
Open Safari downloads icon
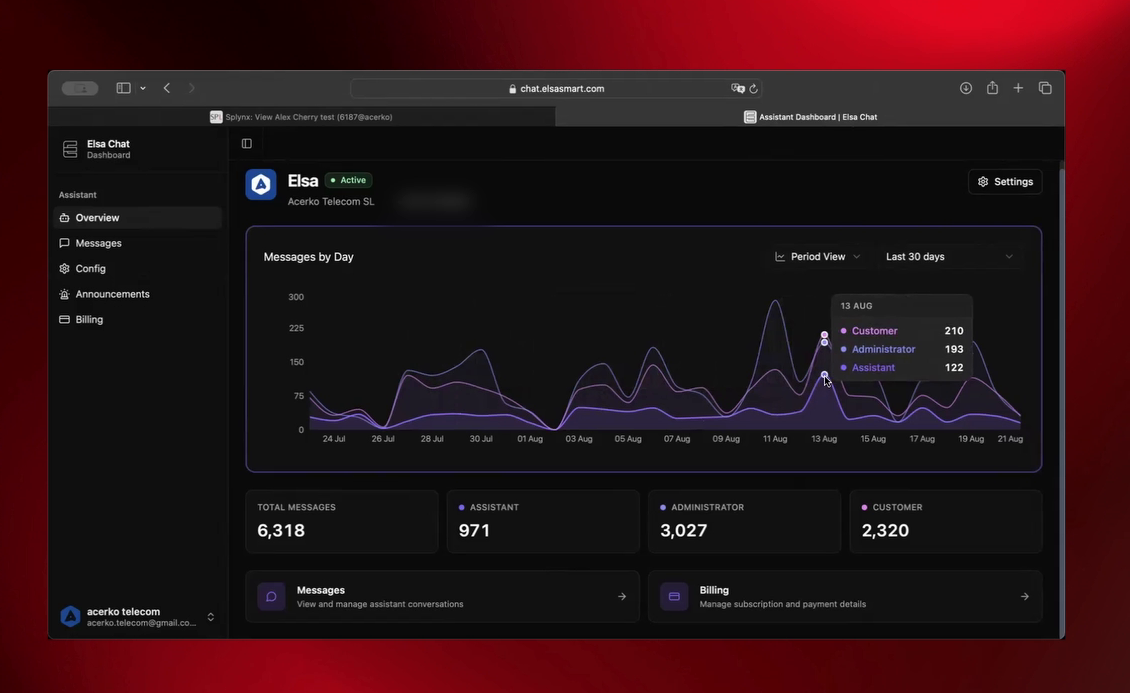(966, 88)
